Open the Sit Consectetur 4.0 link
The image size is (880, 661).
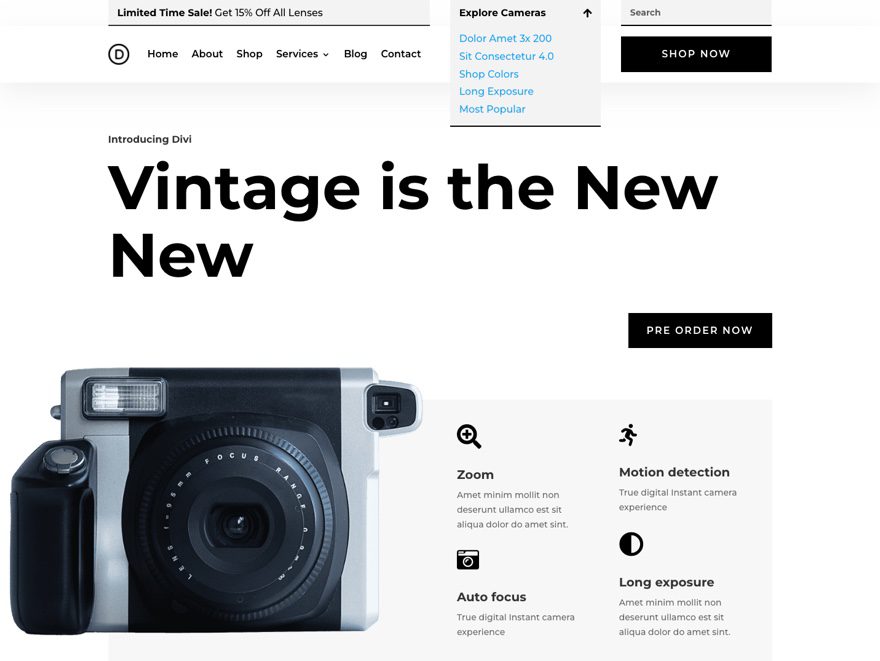pos(506,56)
